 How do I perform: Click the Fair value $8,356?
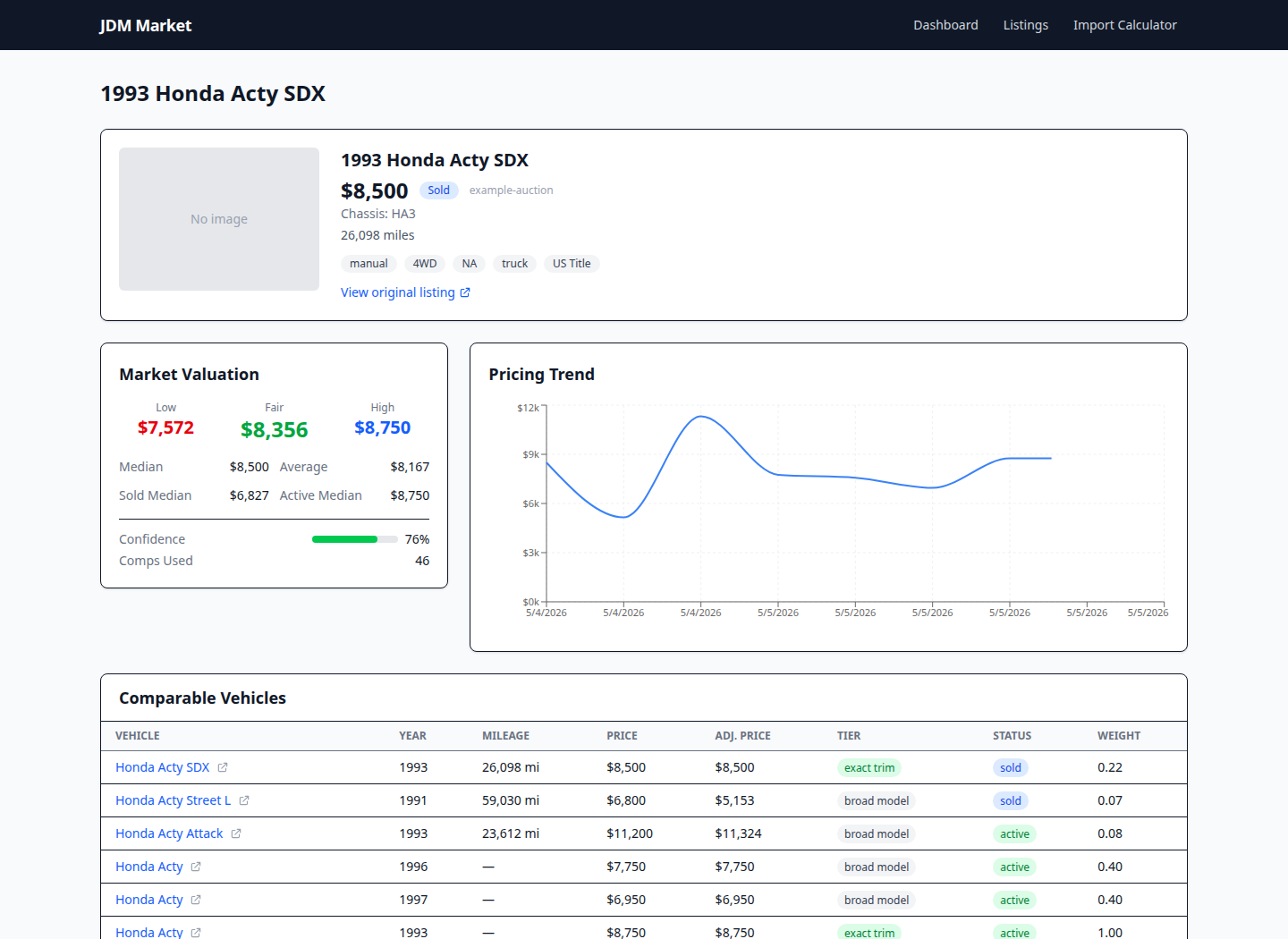tap(274, 430)
